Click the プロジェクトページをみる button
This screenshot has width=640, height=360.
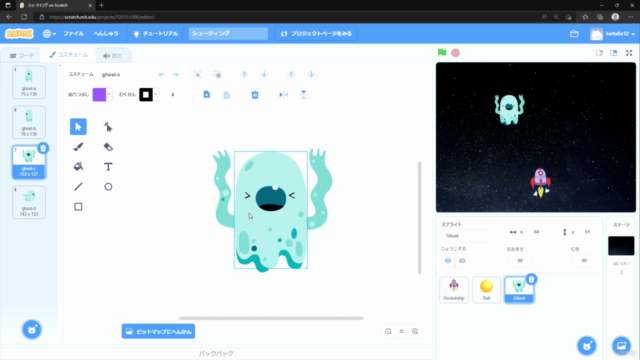316,33
